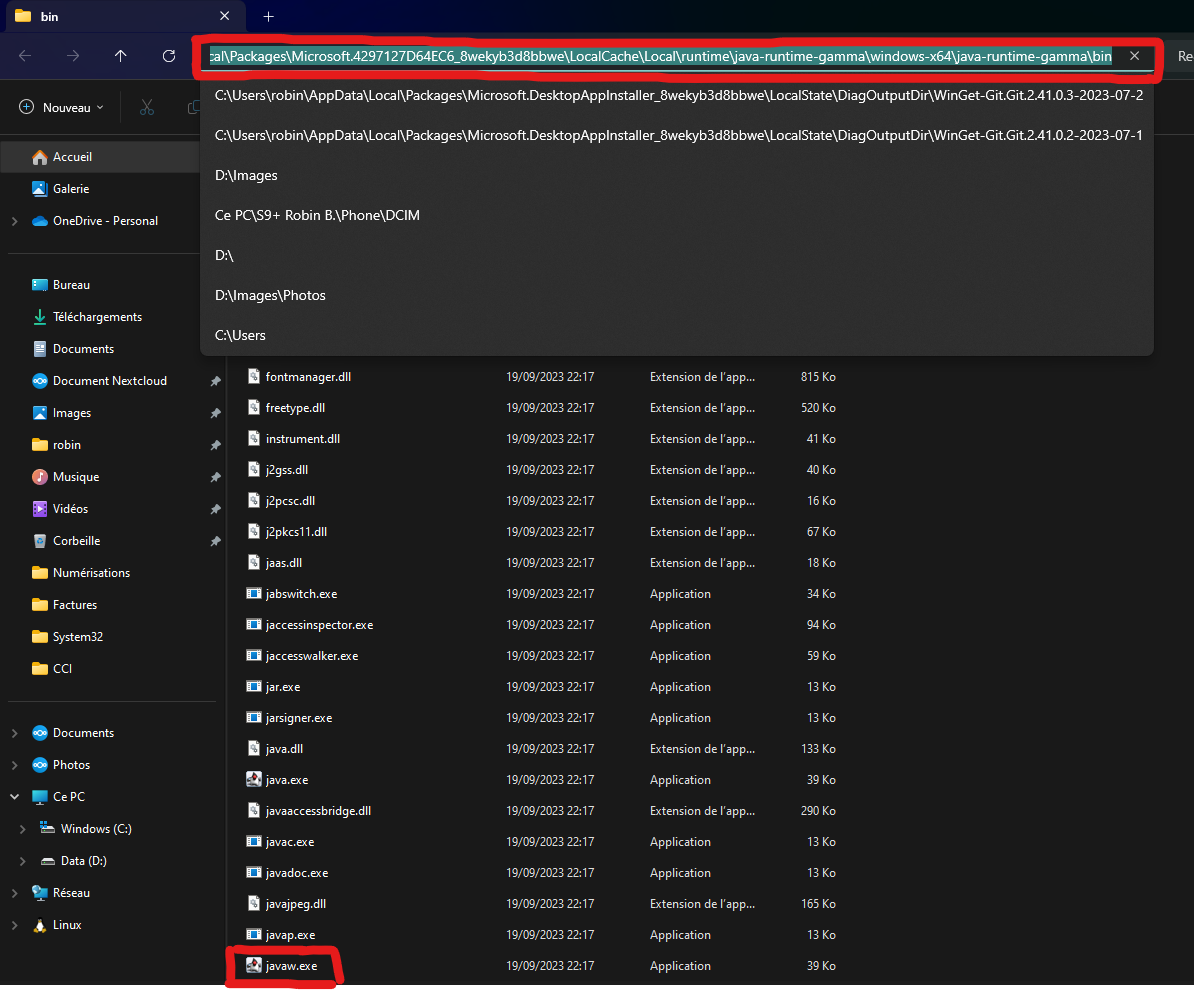Select Data (D:) in the sidebar
The image size is (1194, 990).
83,861
